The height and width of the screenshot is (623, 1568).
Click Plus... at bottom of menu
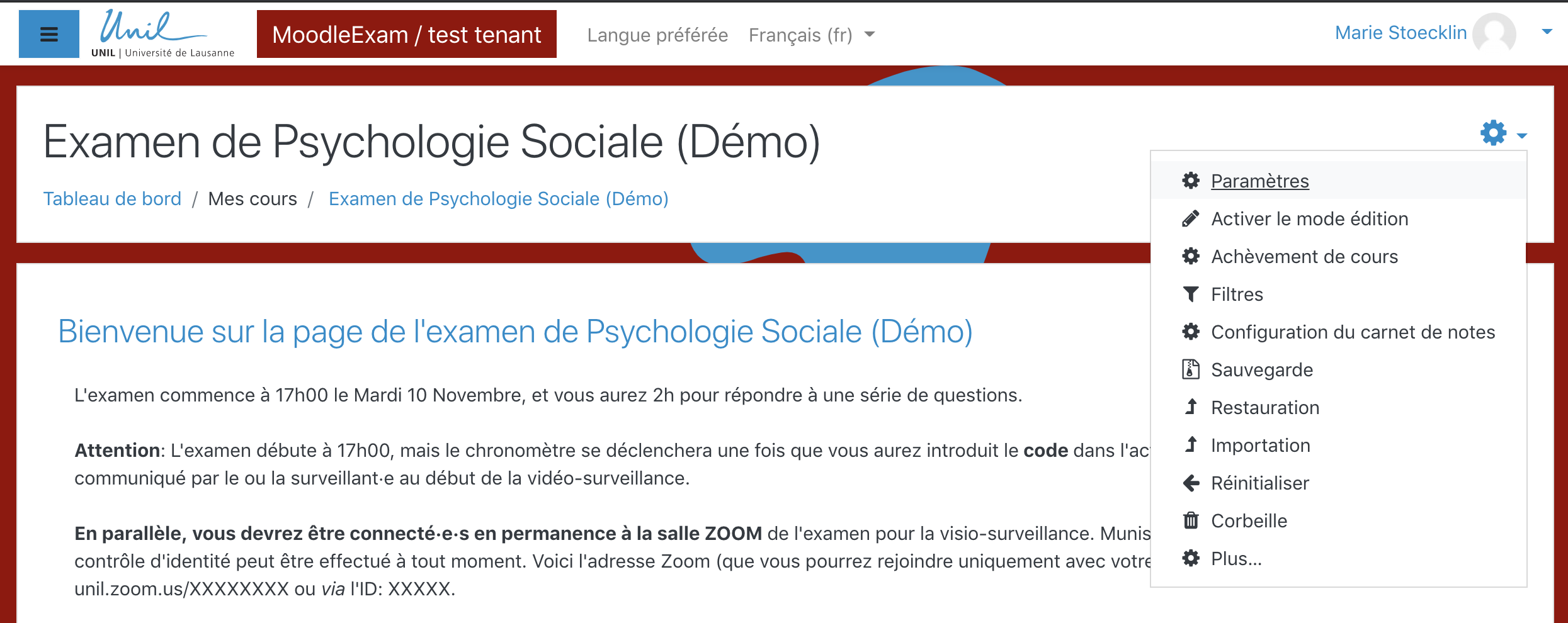coord(1236,558)
